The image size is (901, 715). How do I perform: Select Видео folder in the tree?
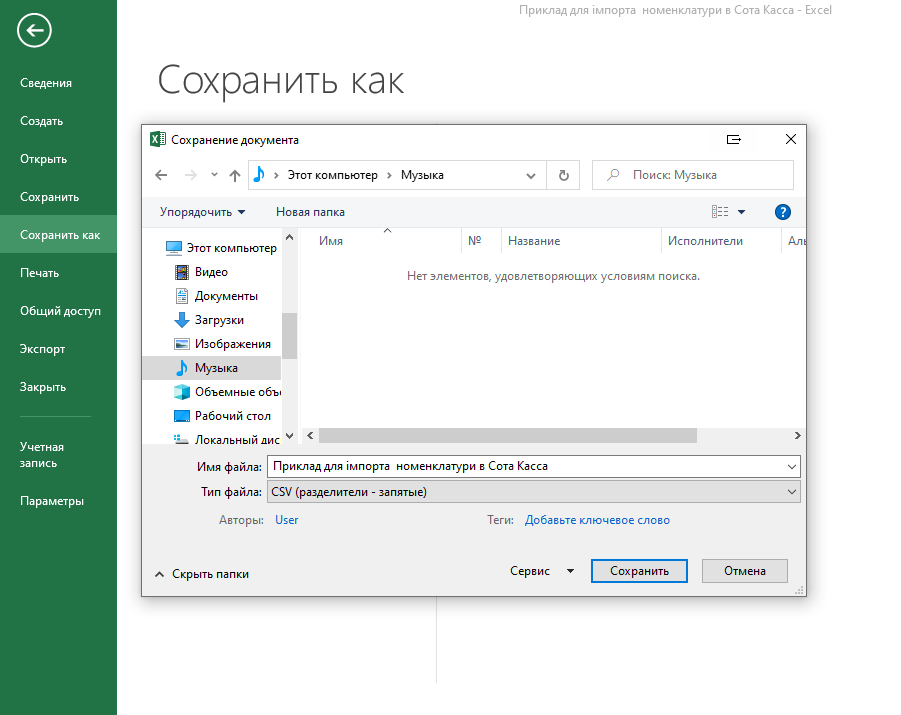coord(201,272)
